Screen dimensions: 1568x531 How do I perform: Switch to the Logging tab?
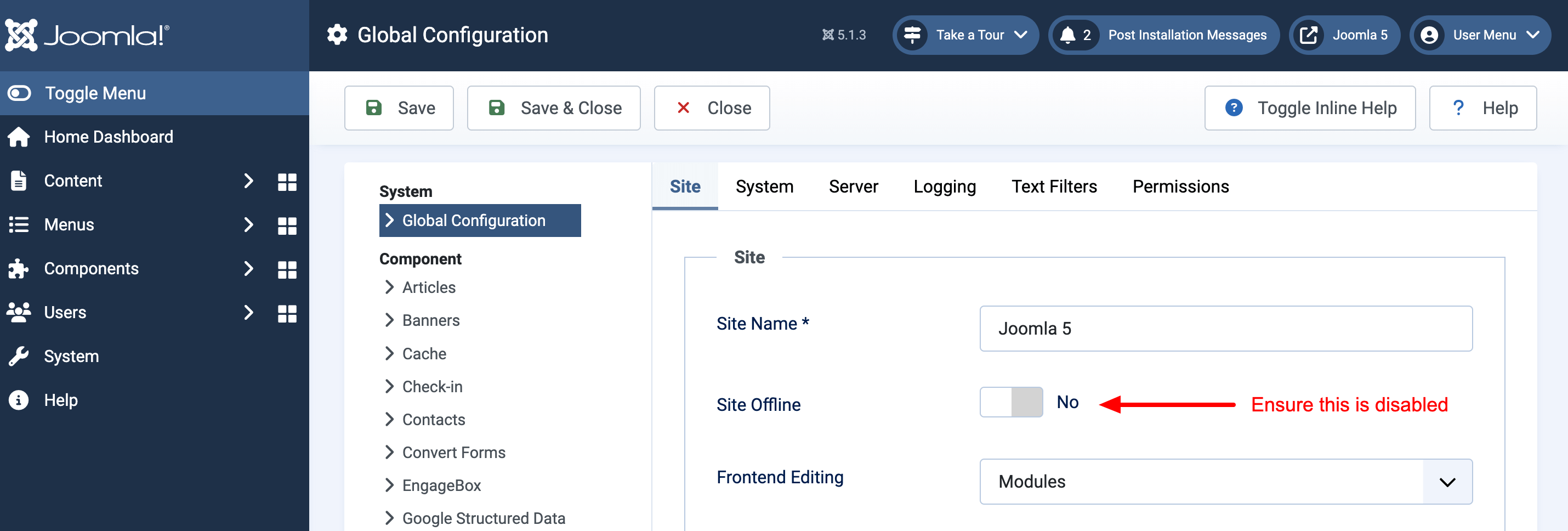pyautogui.click(x=945, y=187)
